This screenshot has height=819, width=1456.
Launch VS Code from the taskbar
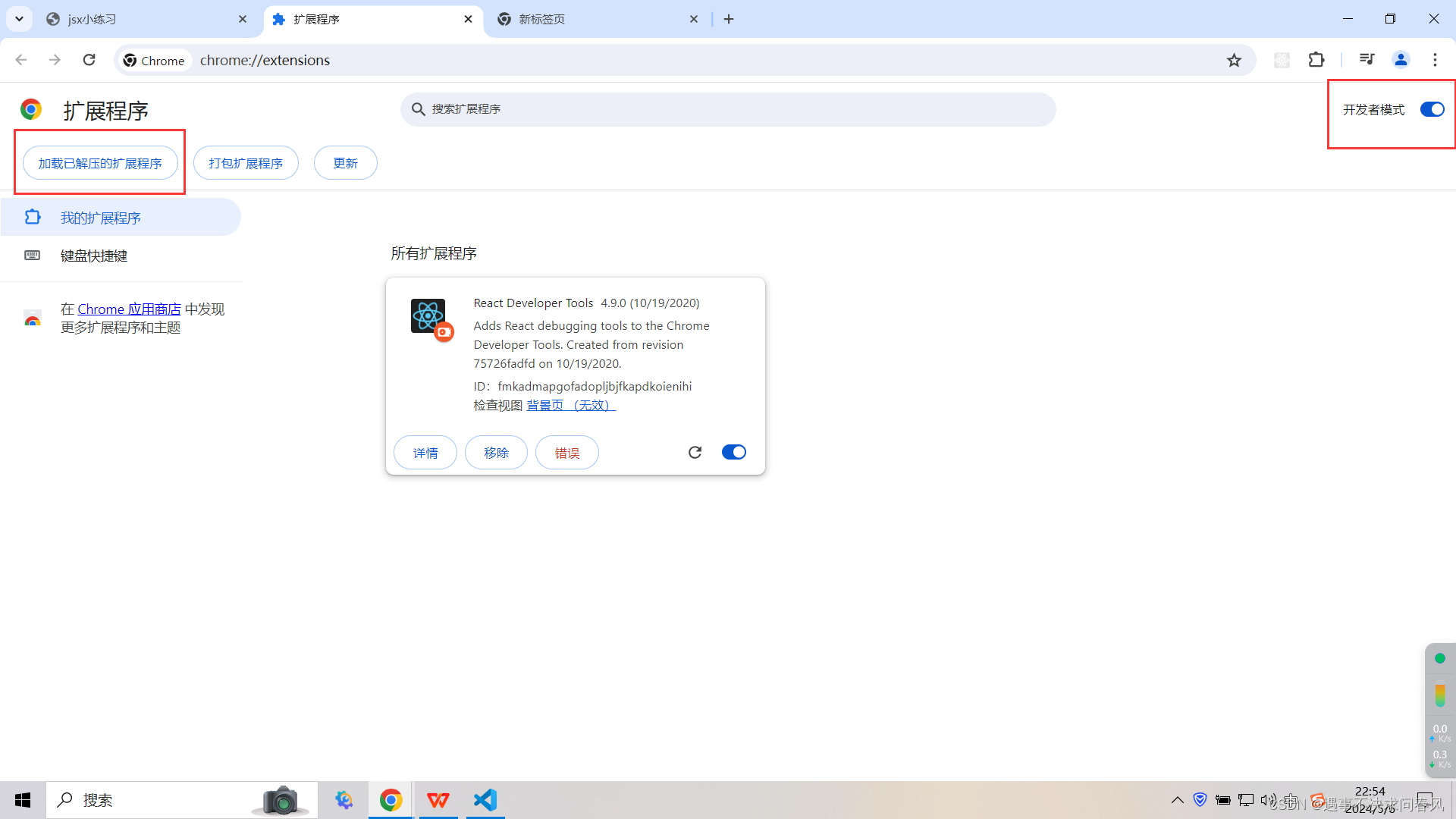tap(485, 799)
